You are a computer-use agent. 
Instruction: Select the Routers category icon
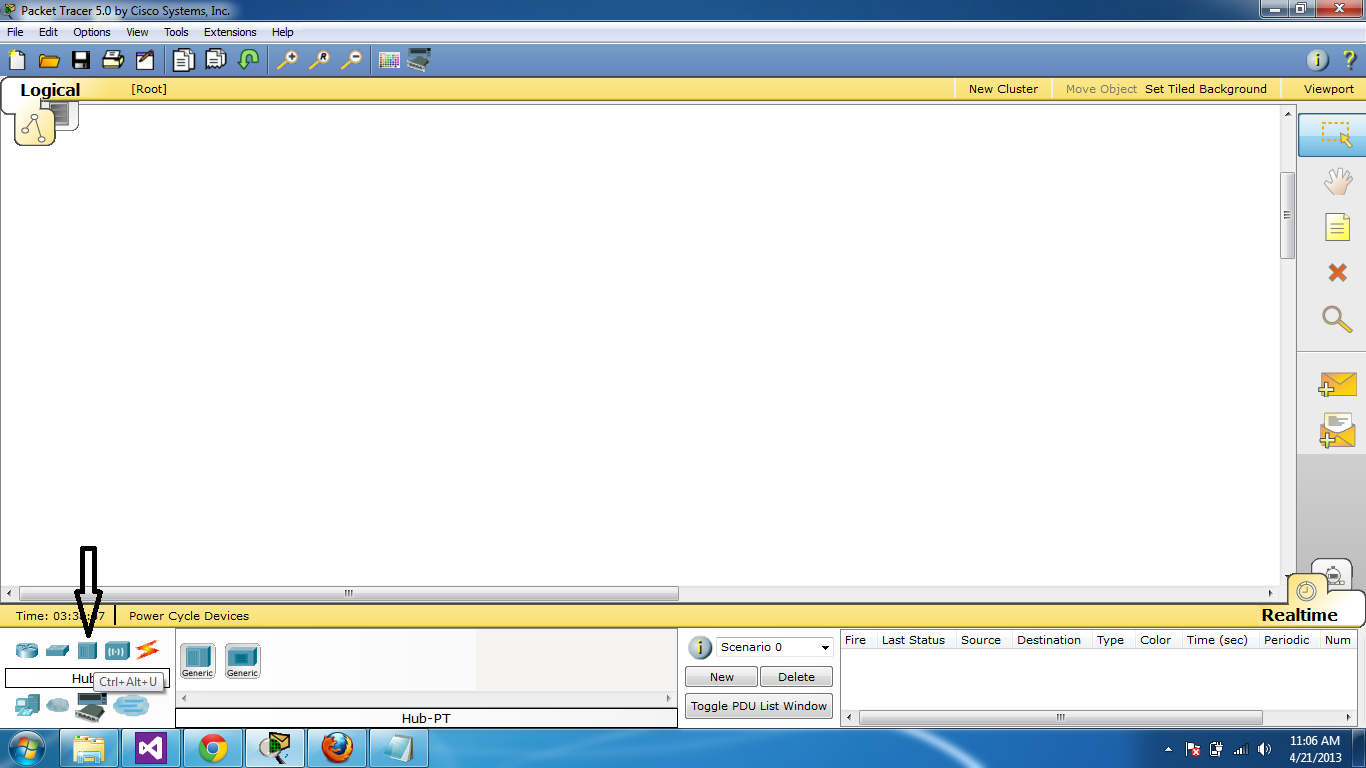click(x=26, y=649)
